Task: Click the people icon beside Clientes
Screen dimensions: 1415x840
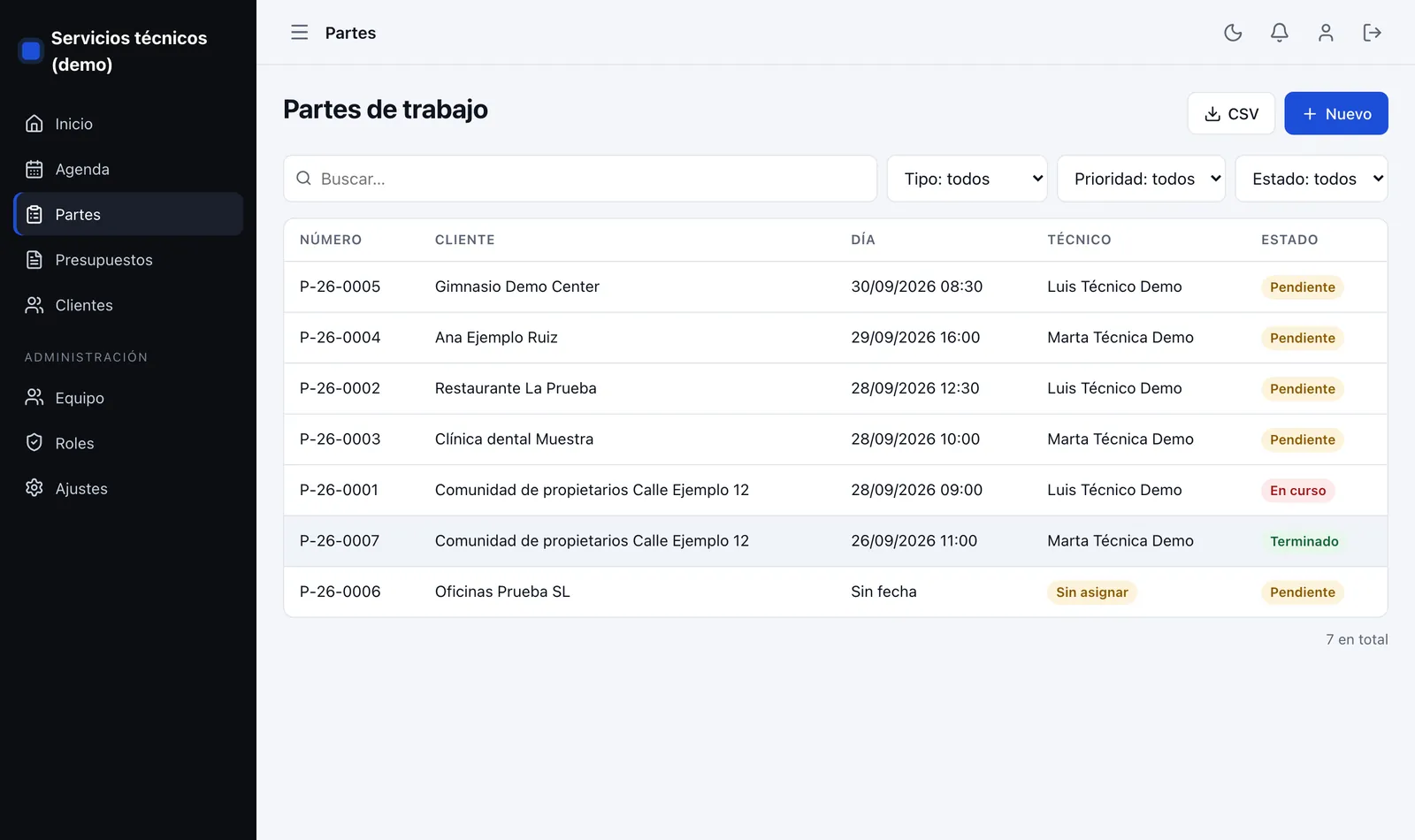Action: 34,305
